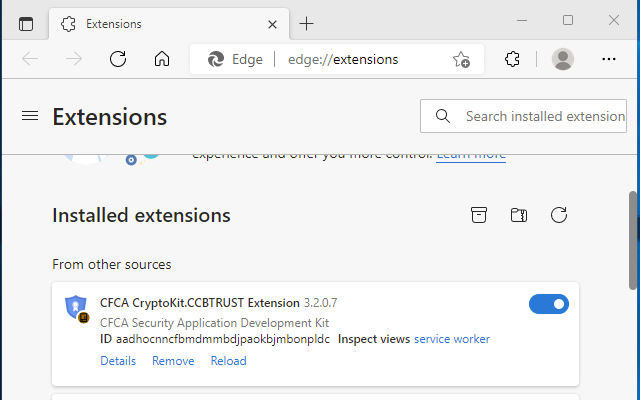Open the user profile avatar
The height and width of the screenshot is (400, 640).
click(x=563, y=59)
